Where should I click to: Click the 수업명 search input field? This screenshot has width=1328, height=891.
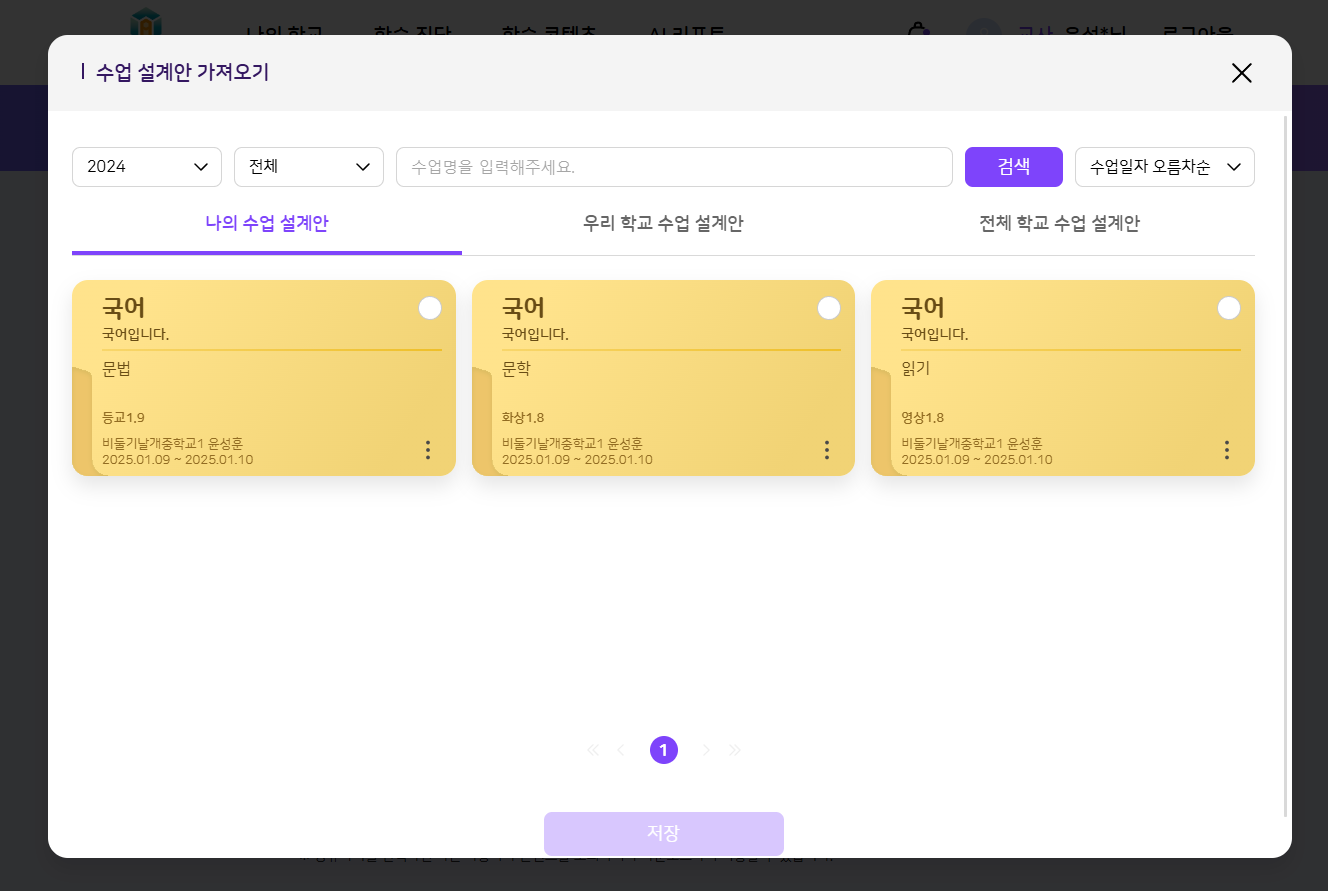674,167
